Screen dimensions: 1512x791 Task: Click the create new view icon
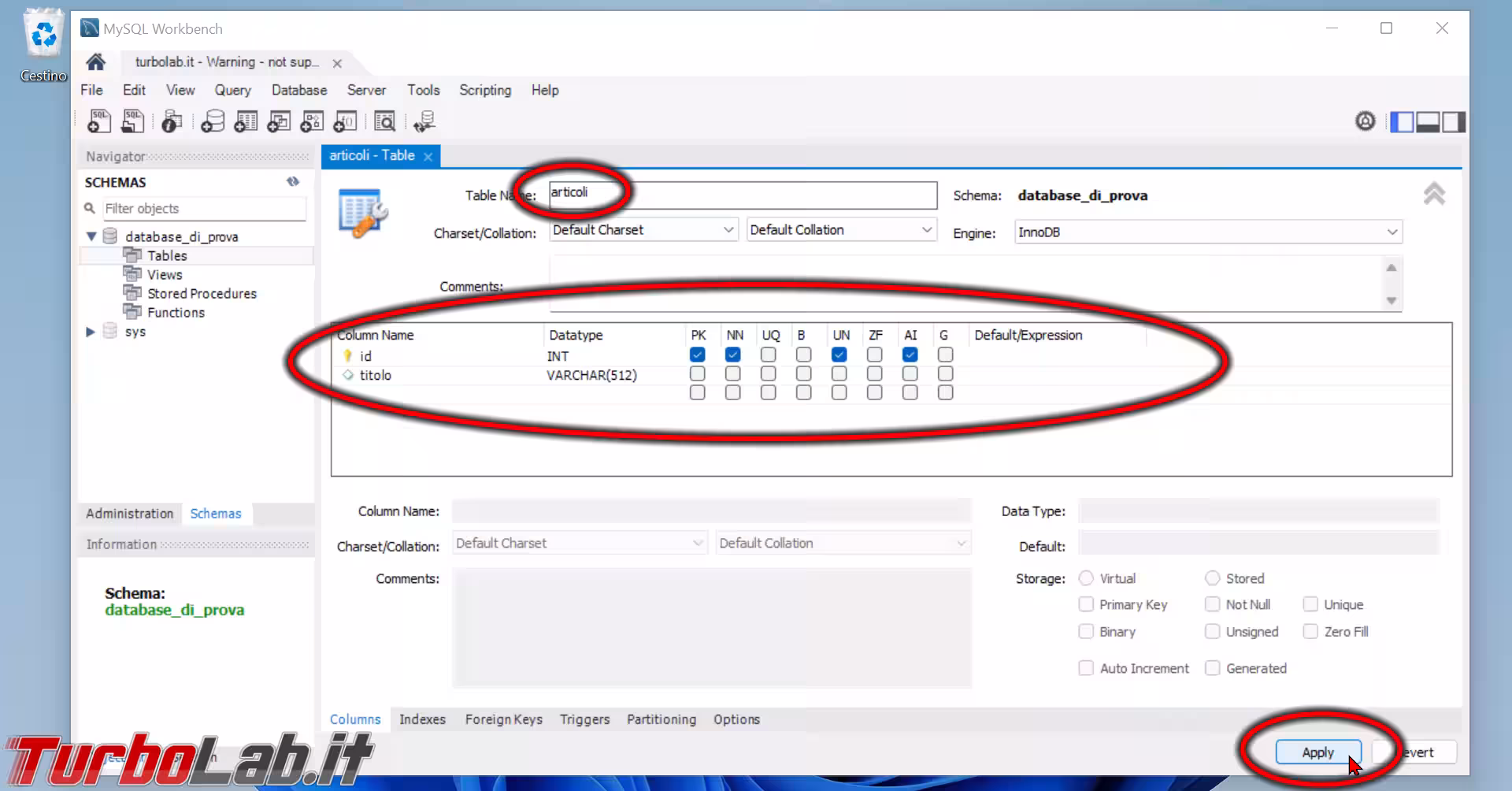point(279,121)
